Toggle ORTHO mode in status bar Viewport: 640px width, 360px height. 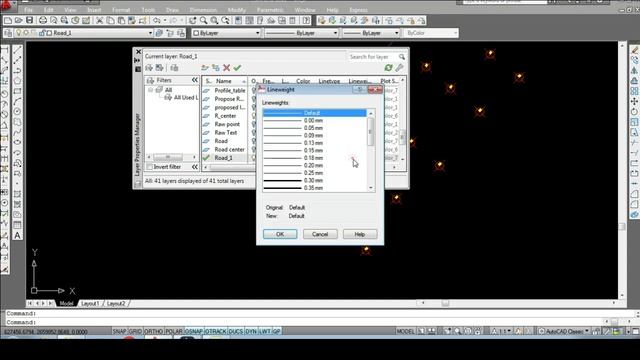click(153, 331)
